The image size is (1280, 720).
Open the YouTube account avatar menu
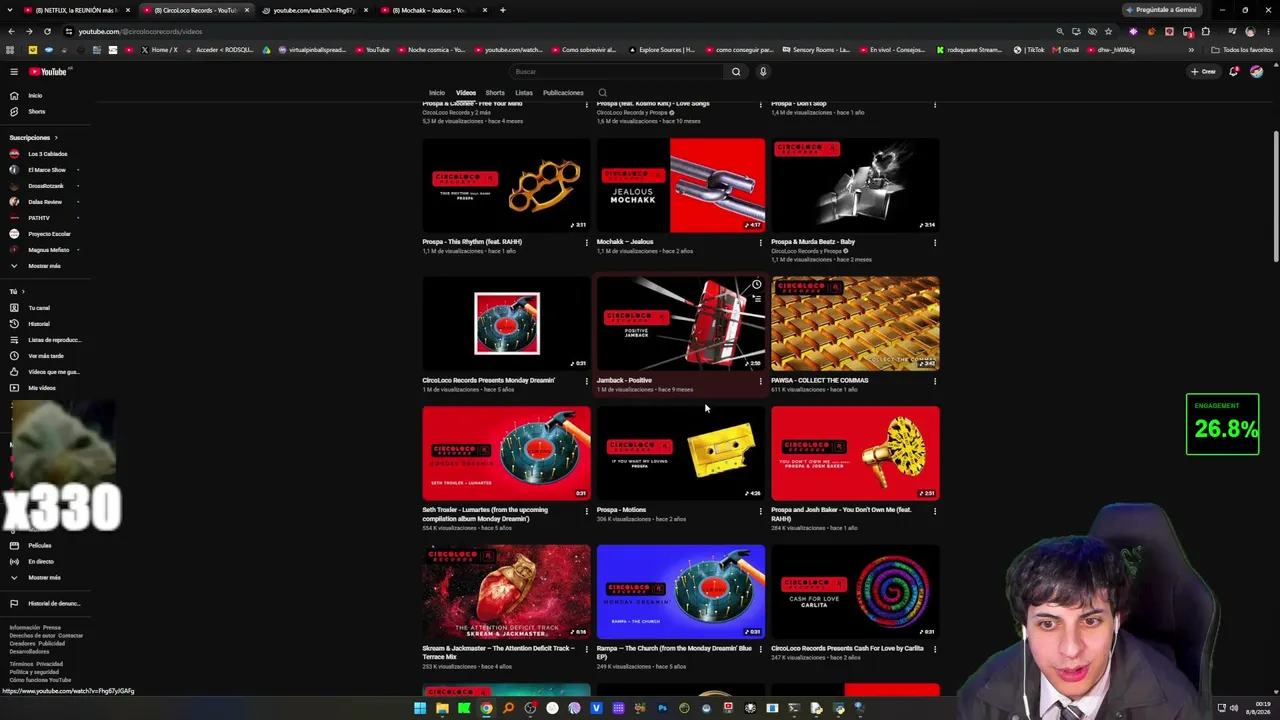click(1256, 71)
